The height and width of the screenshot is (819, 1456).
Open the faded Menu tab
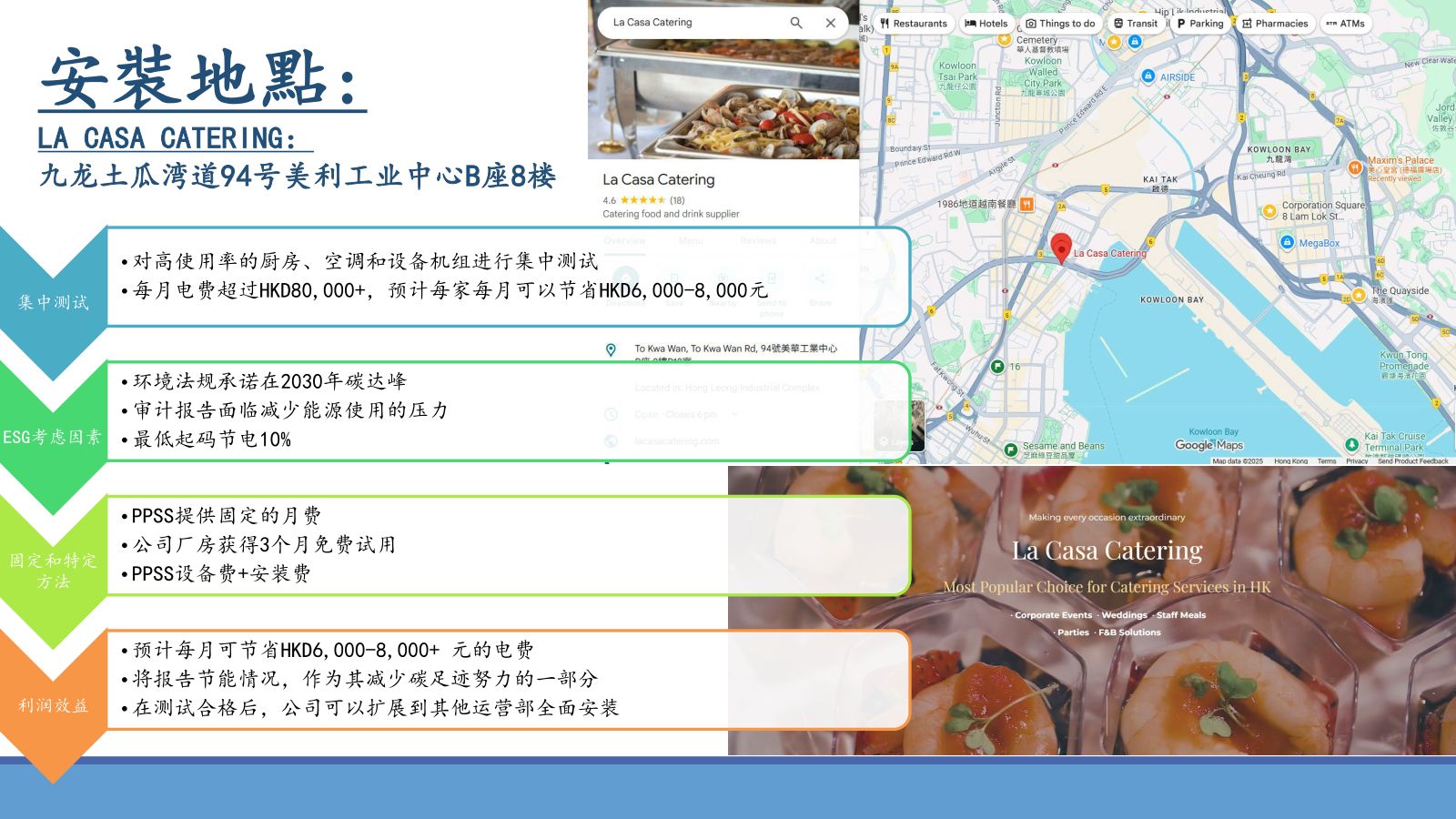click(691, 240)
